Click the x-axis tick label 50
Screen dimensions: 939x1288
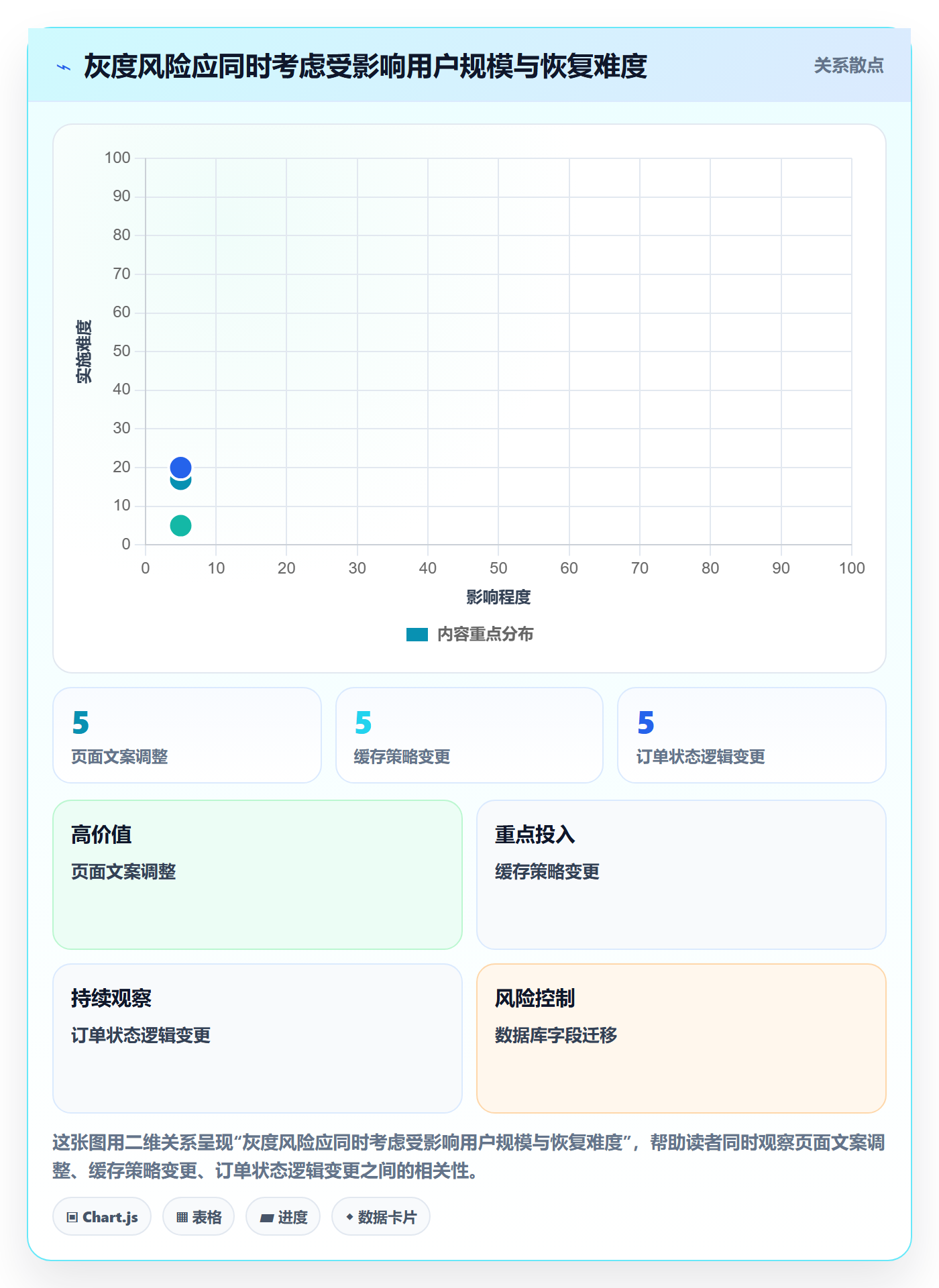[x=498, y=568]
